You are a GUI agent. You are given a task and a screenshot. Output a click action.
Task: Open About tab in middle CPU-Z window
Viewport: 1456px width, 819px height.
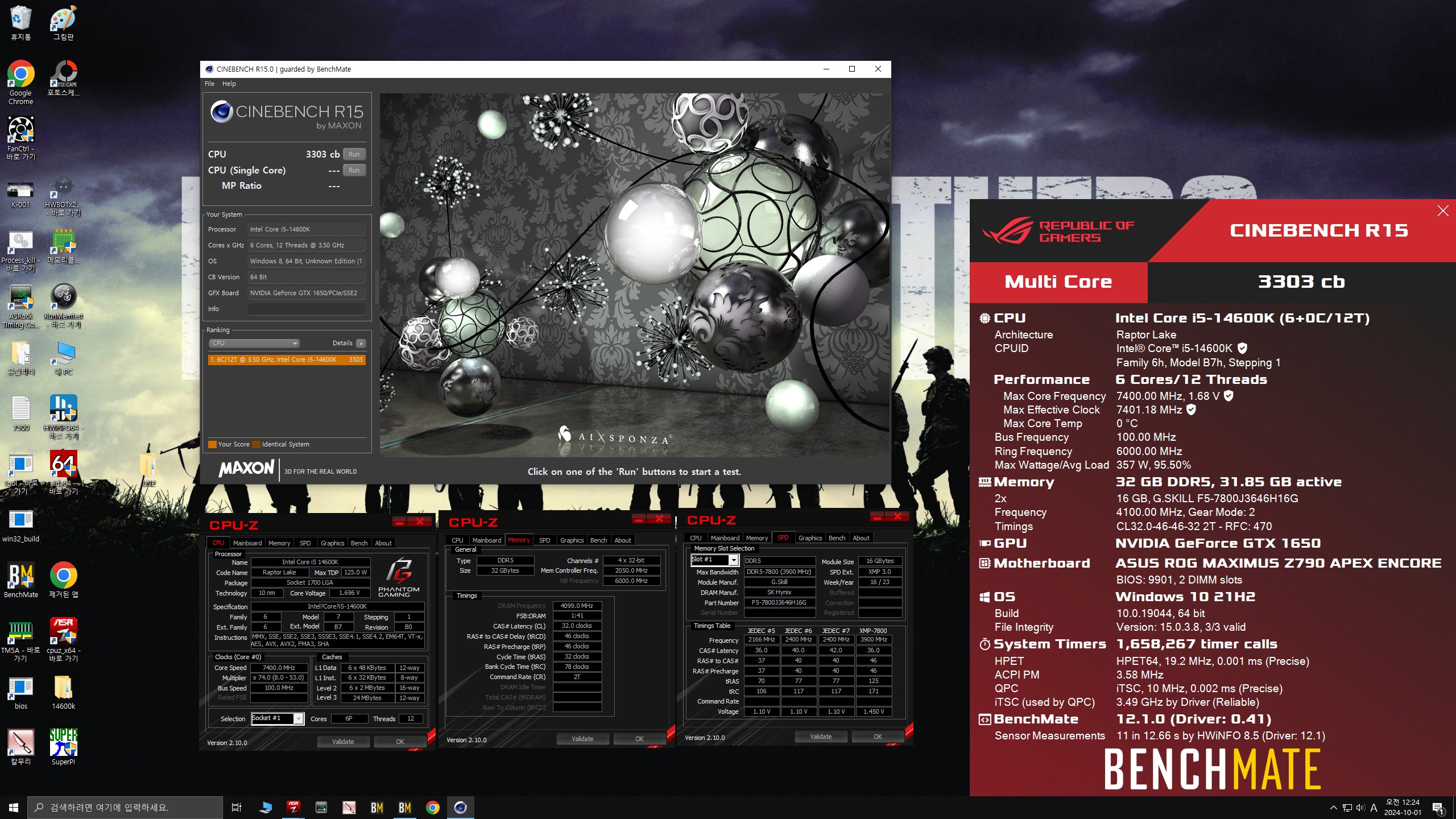tap(622, 540)
